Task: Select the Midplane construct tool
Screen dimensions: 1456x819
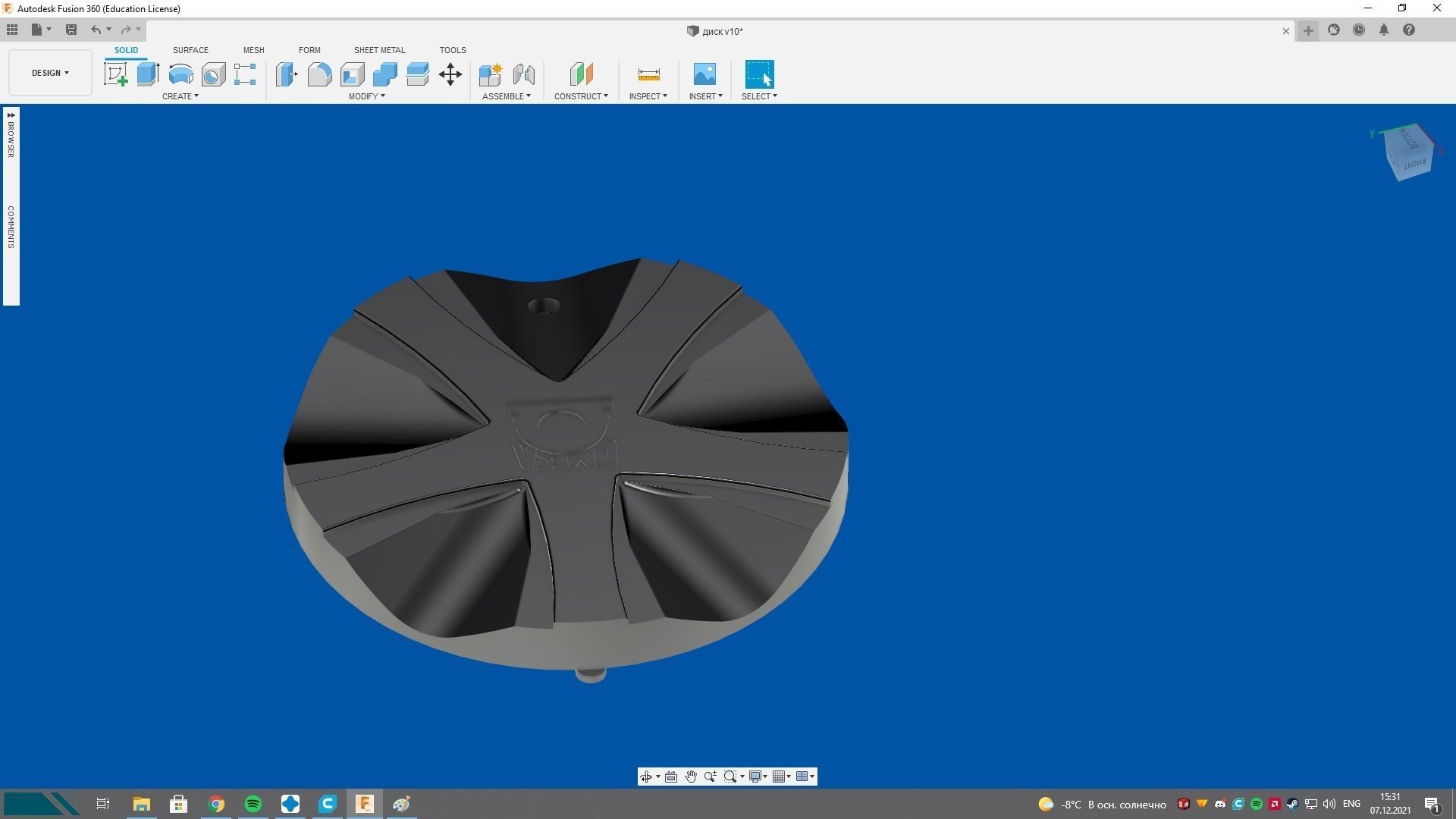Action: (581, 74)
